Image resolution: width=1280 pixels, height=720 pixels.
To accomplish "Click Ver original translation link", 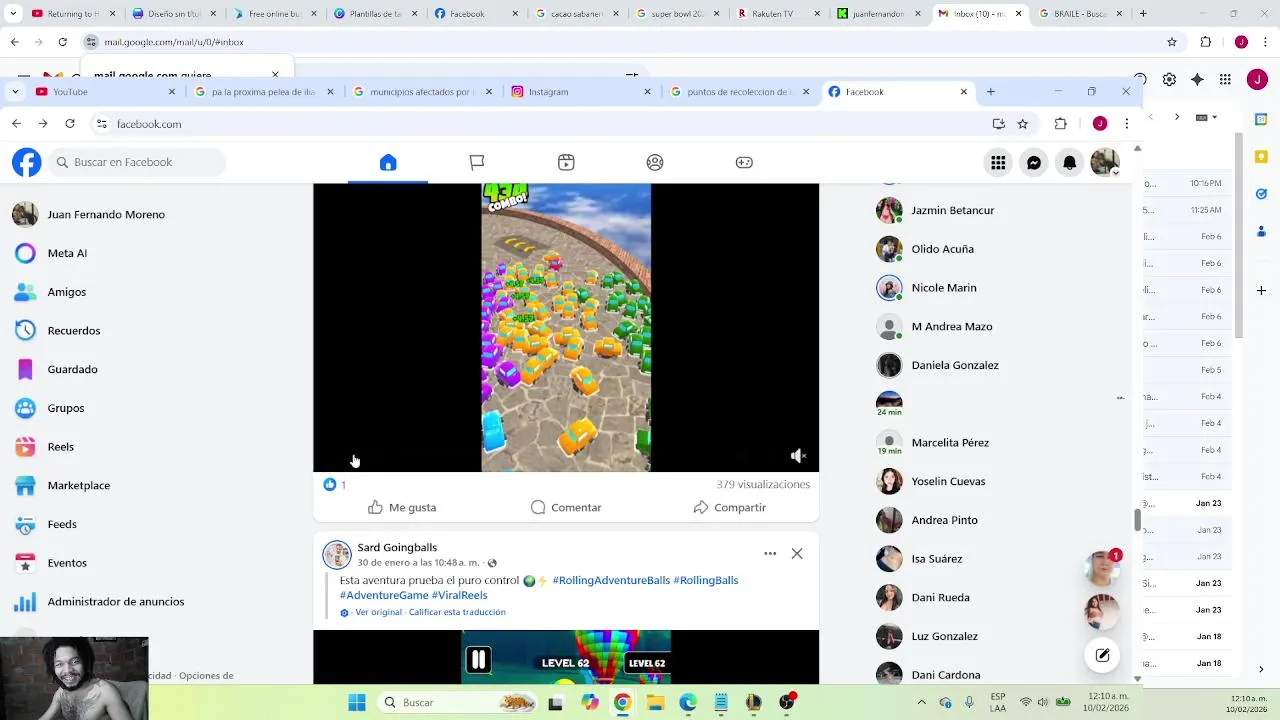I will pyautogui.click(x=378, y=612).
